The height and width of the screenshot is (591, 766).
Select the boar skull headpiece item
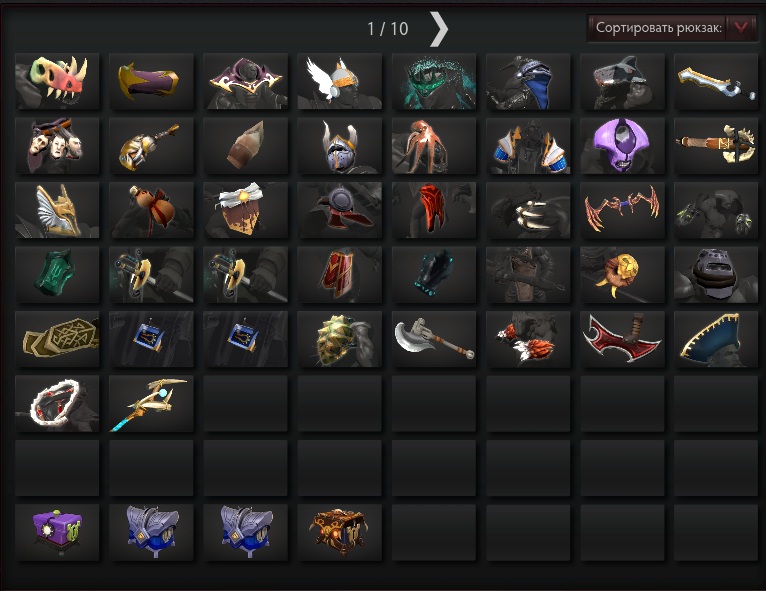pyautogui.click(x=57, y=81)
